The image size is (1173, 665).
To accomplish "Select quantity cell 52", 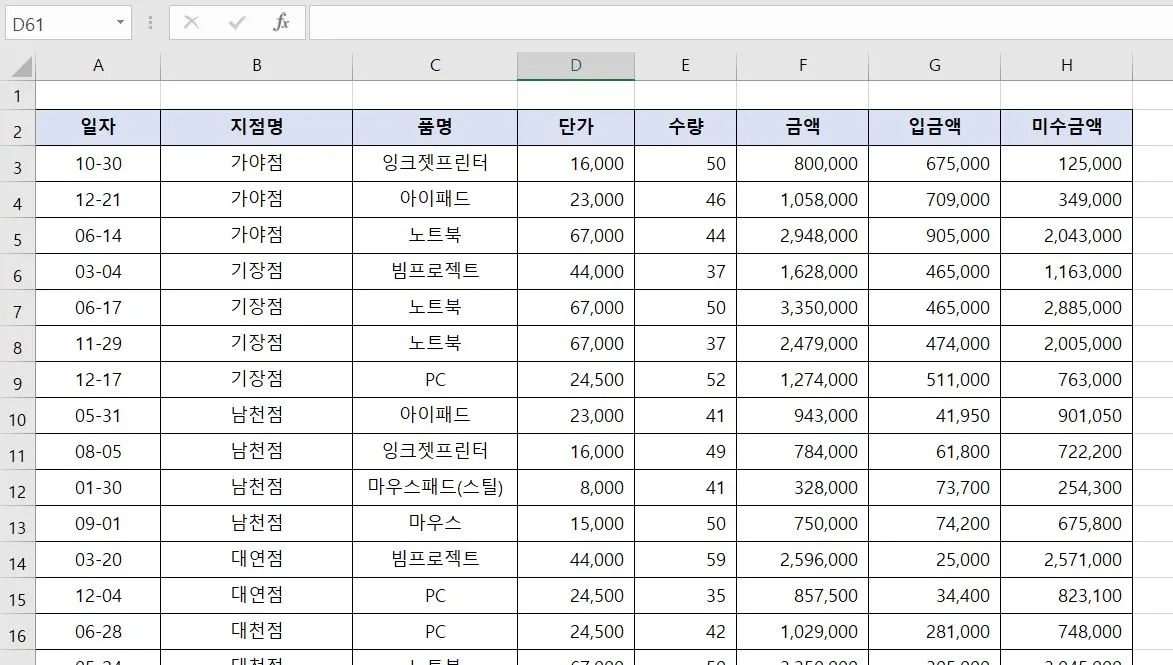I will point(685,380).
